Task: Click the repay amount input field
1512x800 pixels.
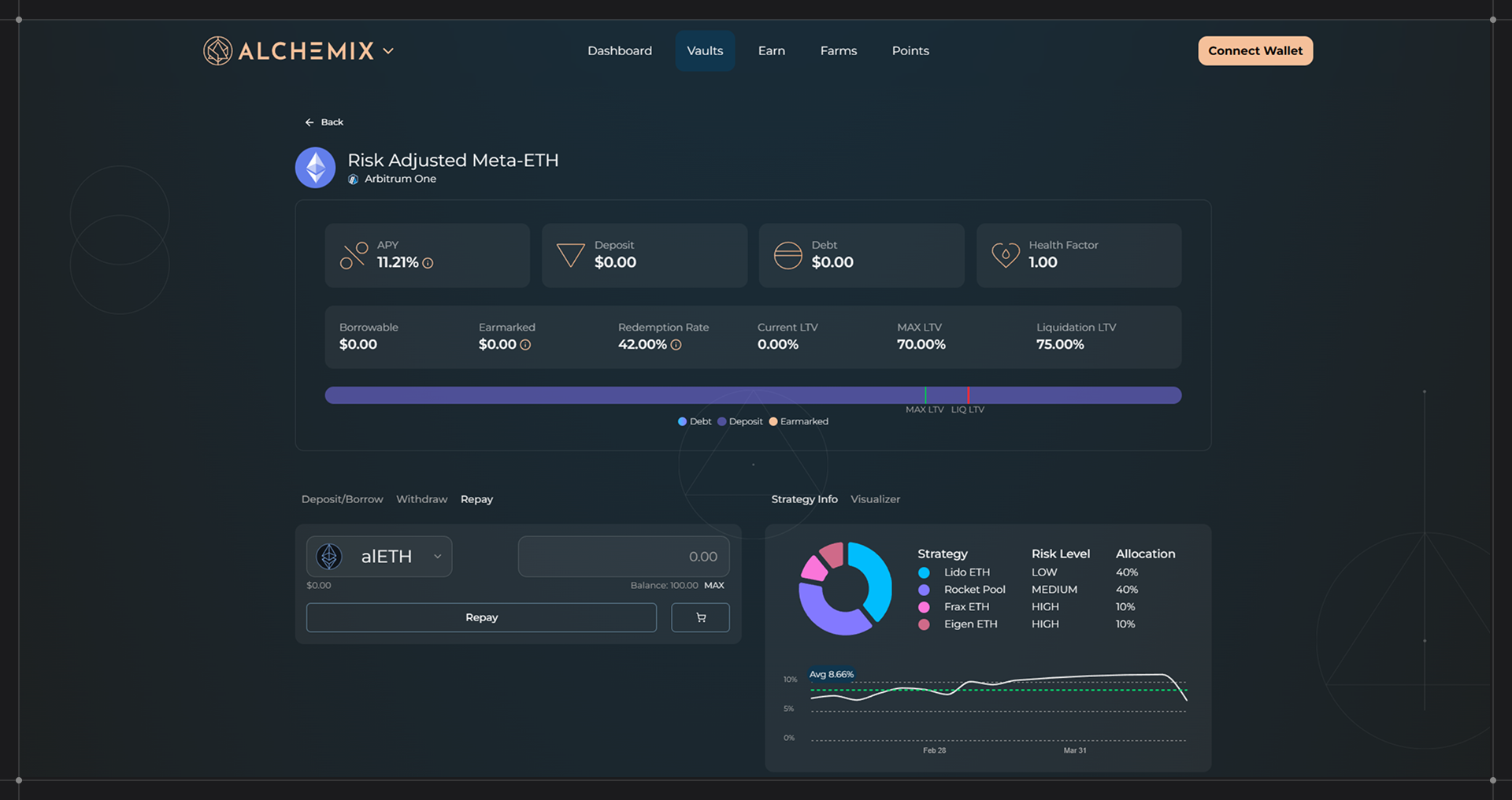Action: 623,557
